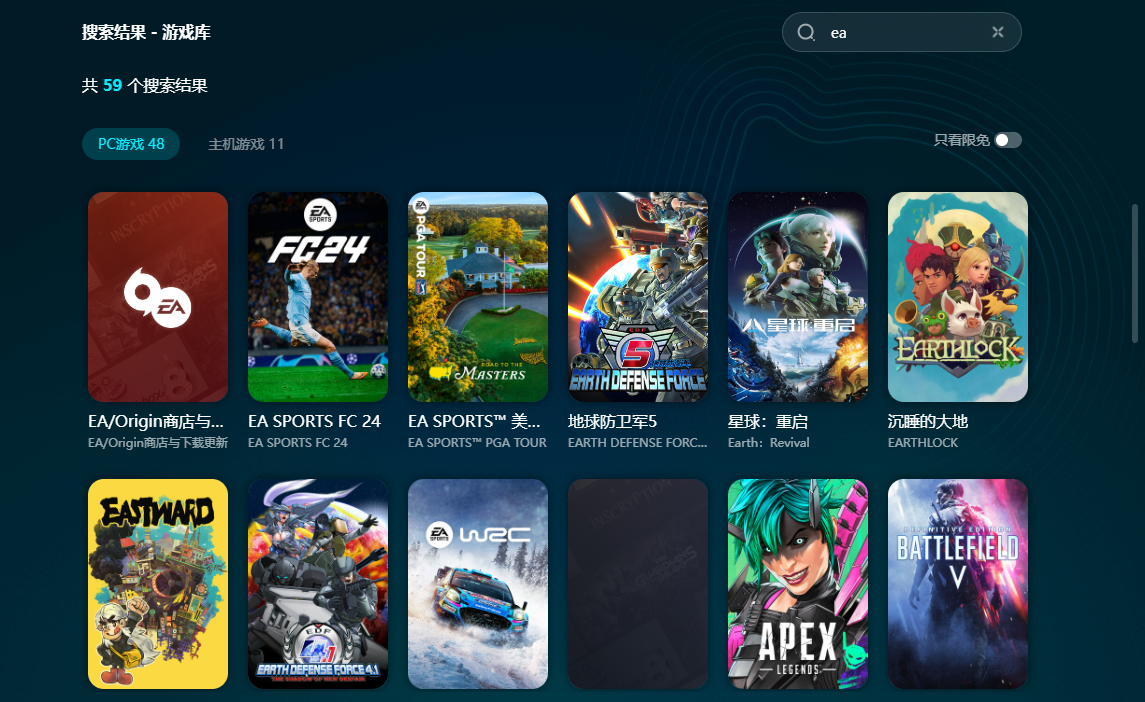Open the Earthlock game cover
This screenshot has width=1145, height=702.
[x=958, y=297]
